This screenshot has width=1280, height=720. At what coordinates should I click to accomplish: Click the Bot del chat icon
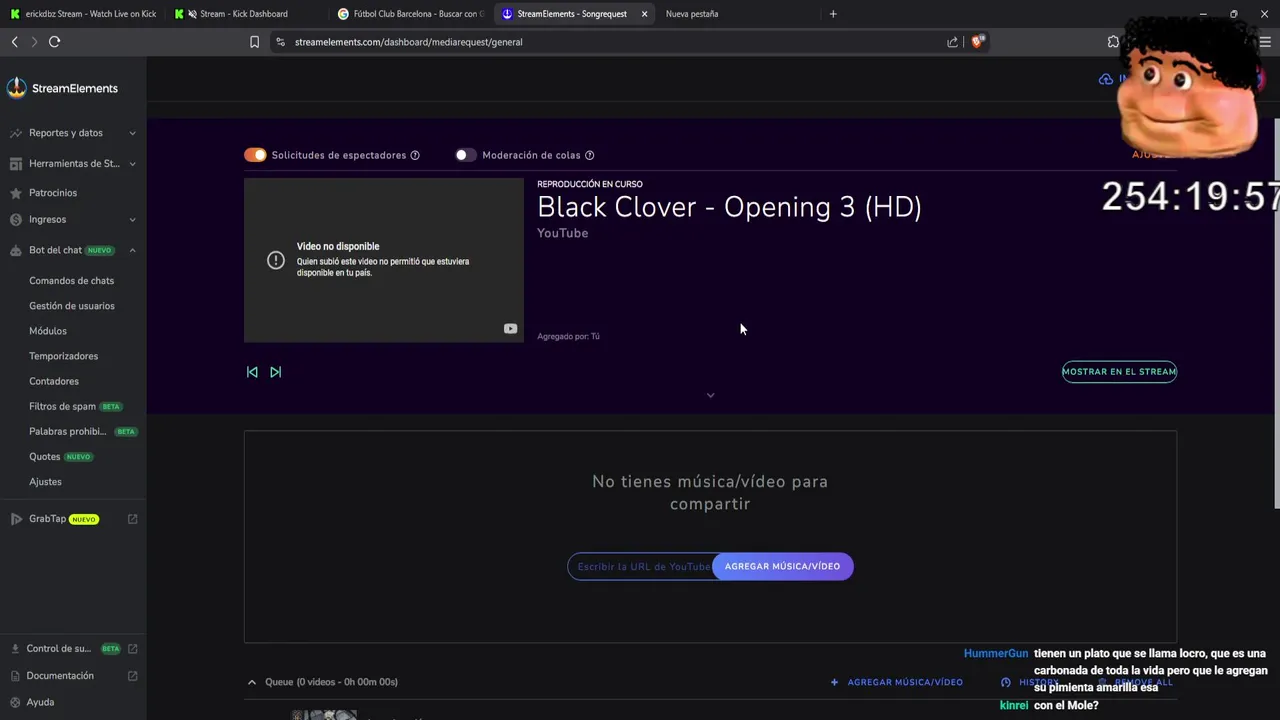[16, 250]
